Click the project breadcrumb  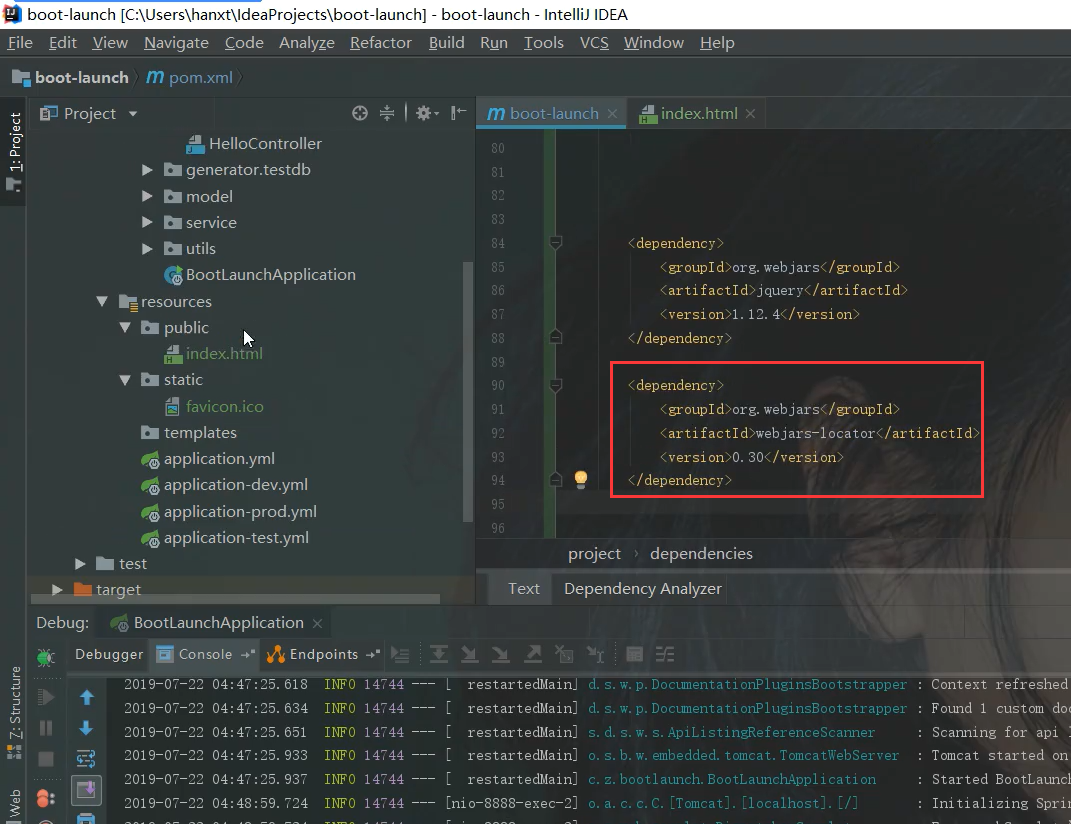coord(594,553)
